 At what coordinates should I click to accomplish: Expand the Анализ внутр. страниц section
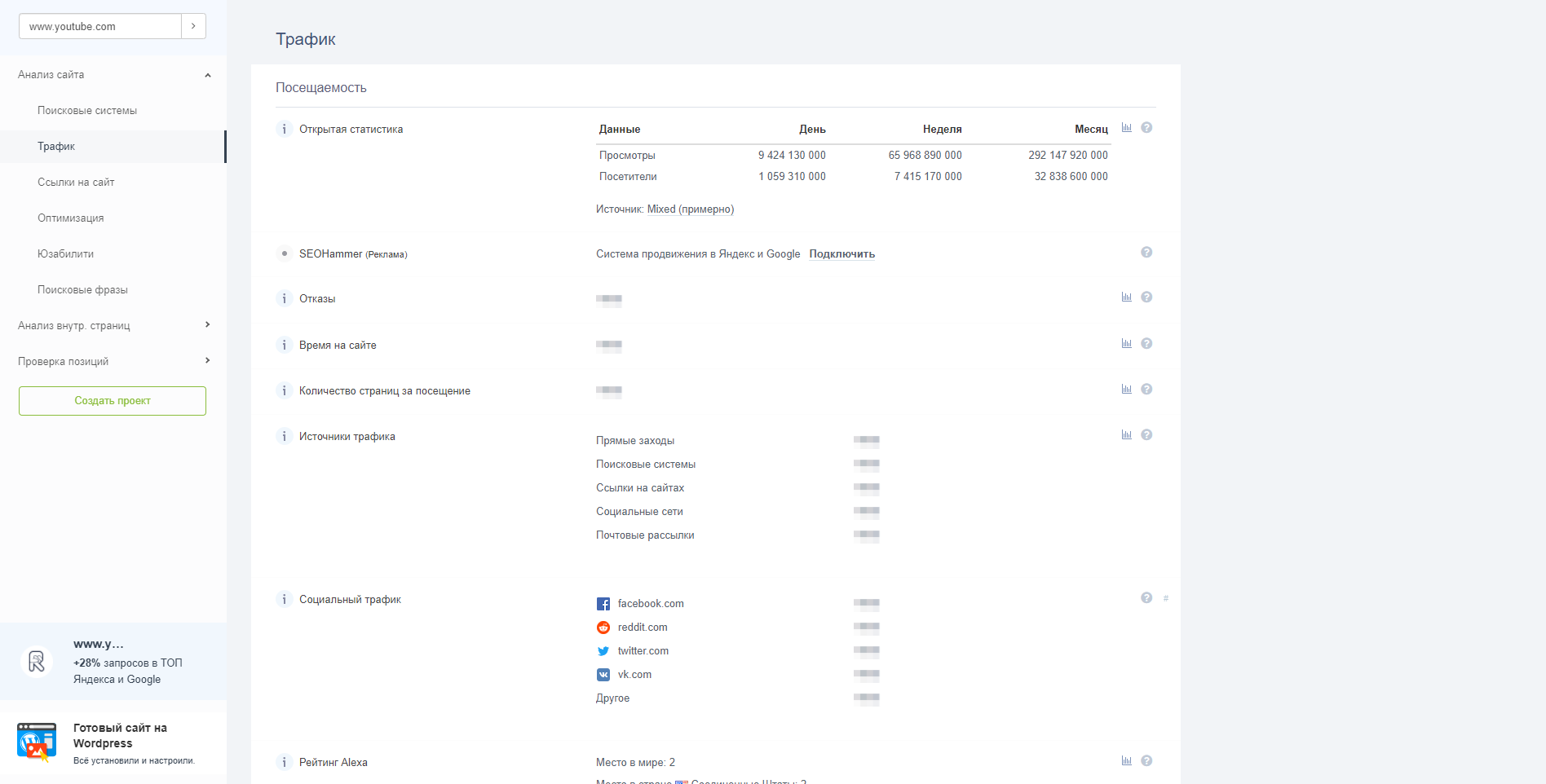pos(208,325)
